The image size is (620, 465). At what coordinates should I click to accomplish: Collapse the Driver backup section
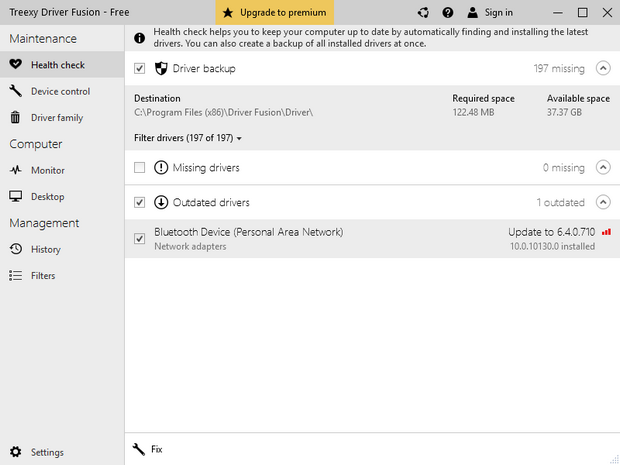coord(602,69)
